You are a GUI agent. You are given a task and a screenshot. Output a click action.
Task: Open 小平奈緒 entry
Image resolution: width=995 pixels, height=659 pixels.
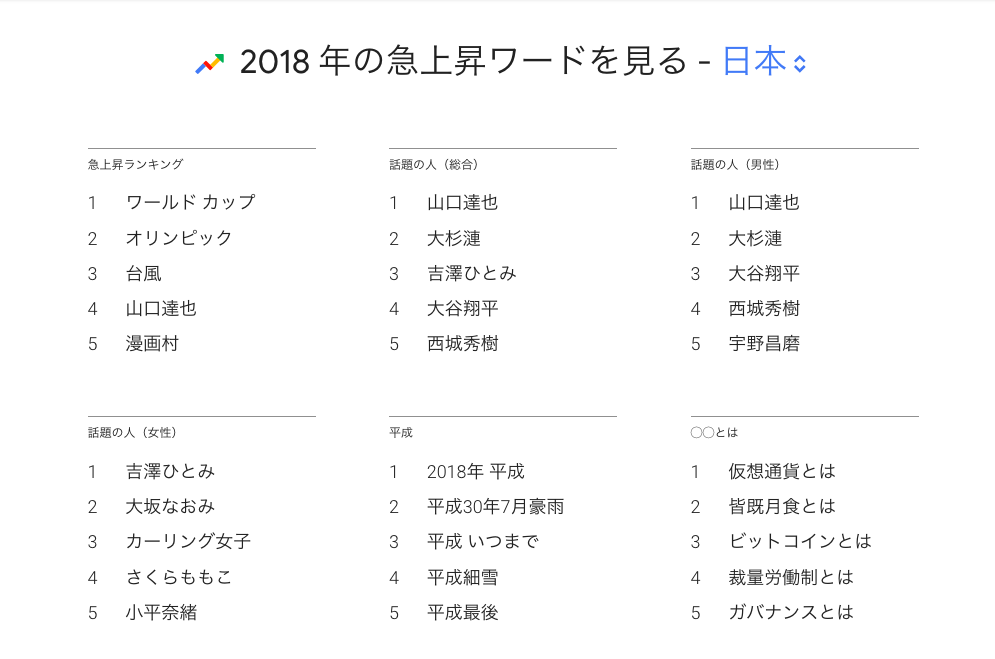[161, 612]
